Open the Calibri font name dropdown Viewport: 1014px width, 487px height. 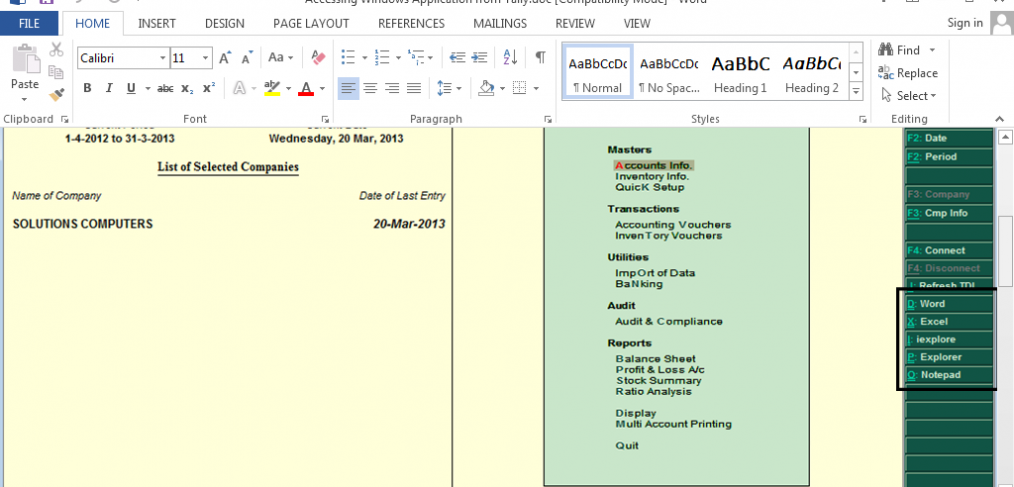coord(163,58)
